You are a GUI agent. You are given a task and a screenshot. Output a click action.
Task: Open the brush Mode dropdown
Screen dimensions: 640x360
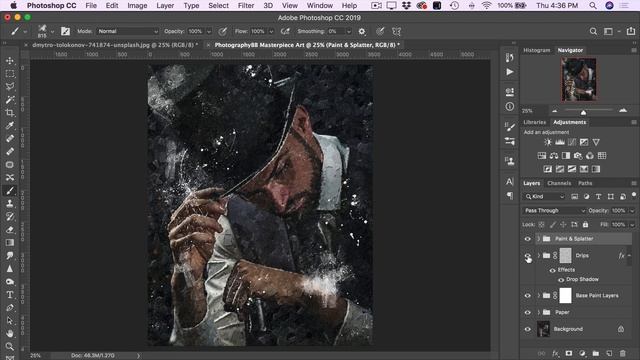coord(127,31)
